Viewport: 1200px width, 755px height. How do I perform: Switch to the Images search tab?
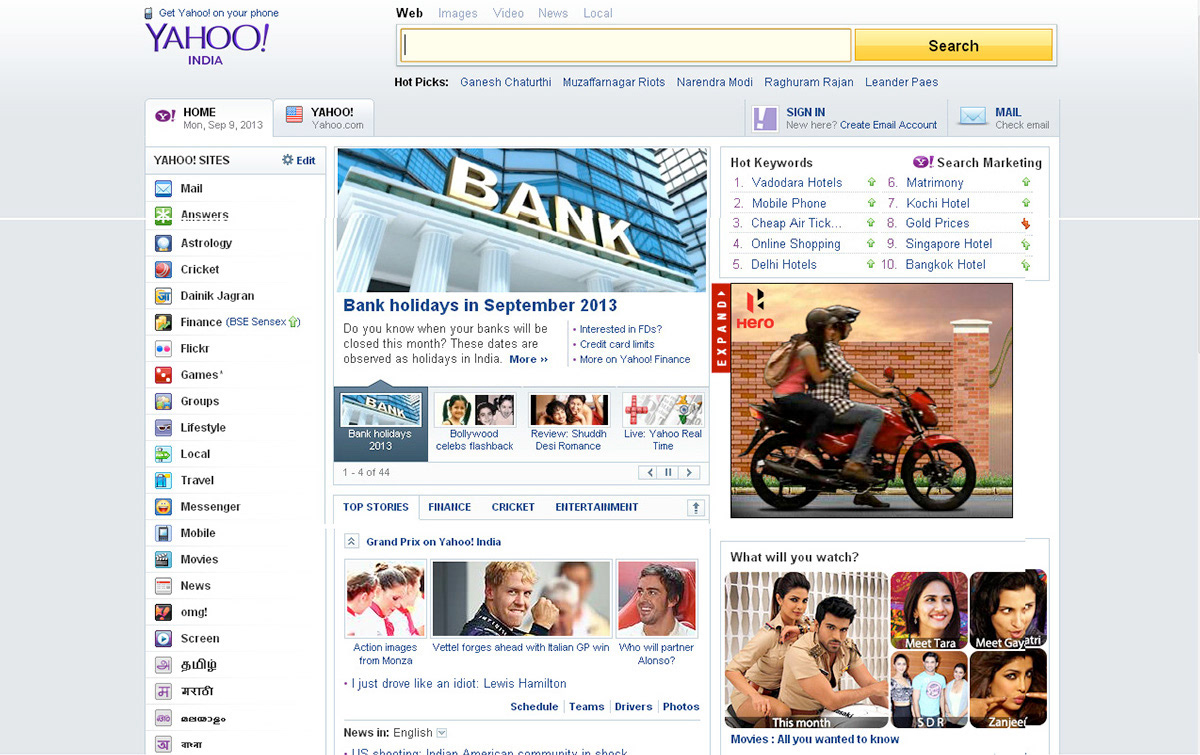pos(458,13)
